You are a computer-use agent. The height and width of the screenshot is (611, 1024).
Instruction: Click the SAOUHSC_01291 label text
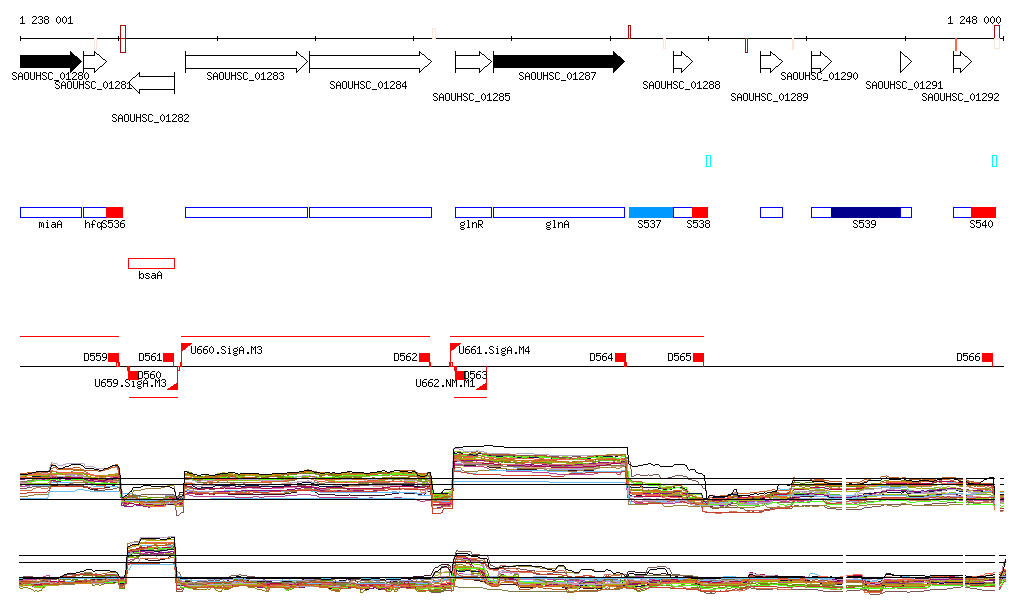point(904,86)
